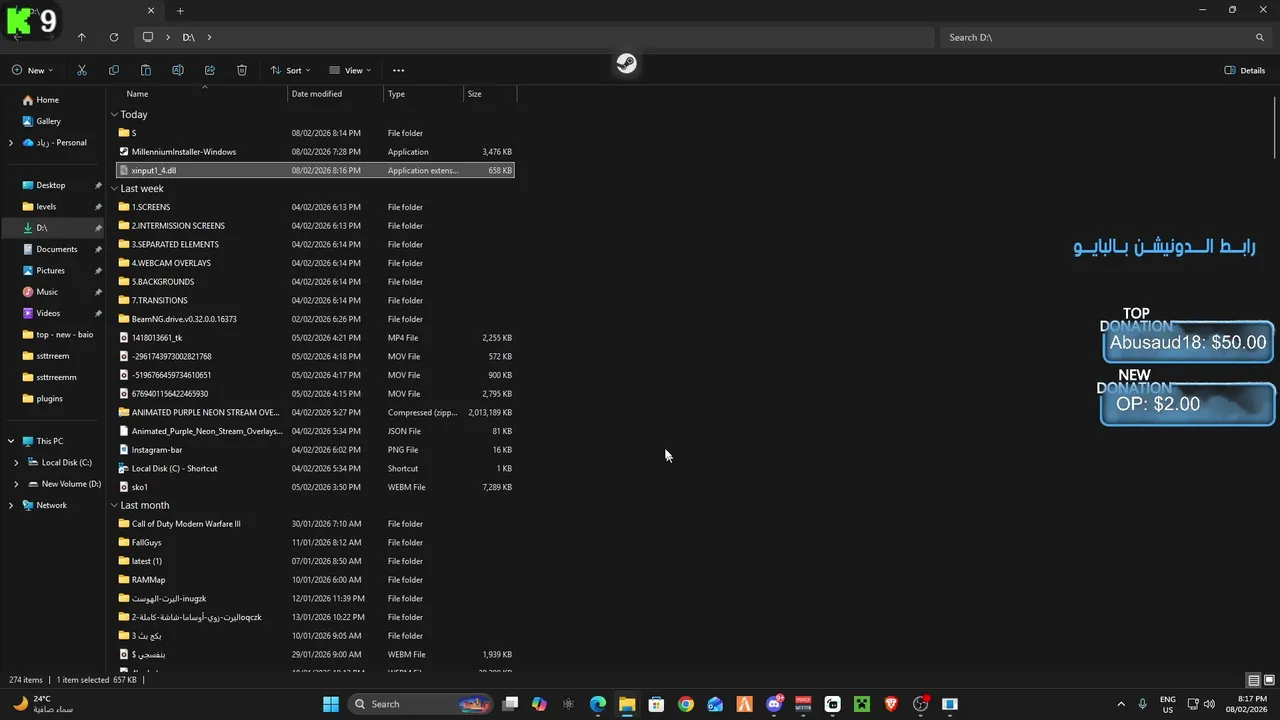
Task: Open the View dropdown menu
Action: coord(350,70)
